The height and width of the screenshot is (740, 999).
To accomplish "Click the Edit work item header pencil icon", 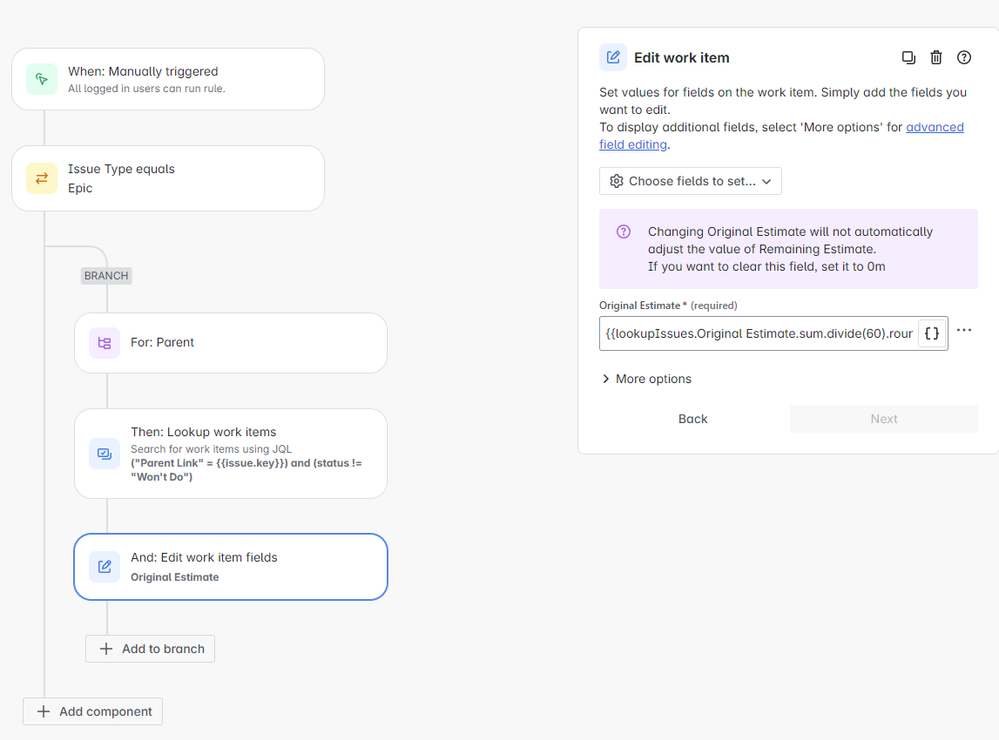I will click(x=613, y=57).
